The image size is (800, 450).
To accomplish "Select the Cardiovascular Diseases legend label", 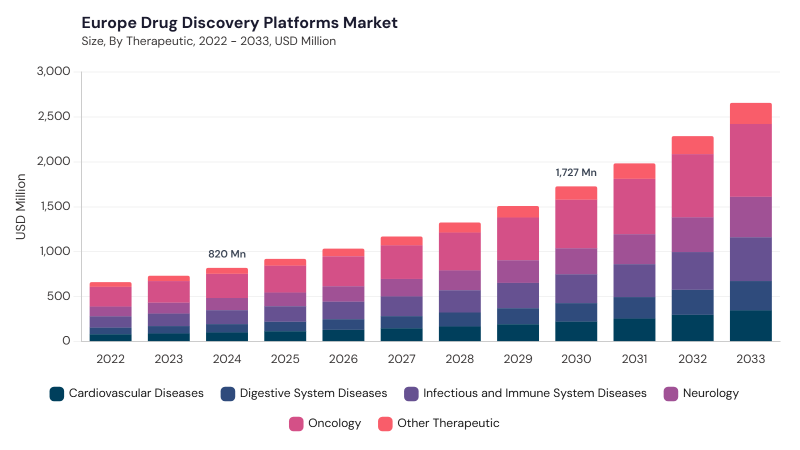I will click(136, 393).
